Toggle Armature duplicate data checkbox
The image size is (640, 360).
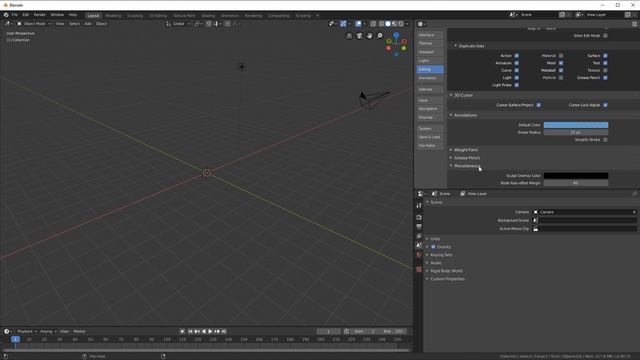517,63
